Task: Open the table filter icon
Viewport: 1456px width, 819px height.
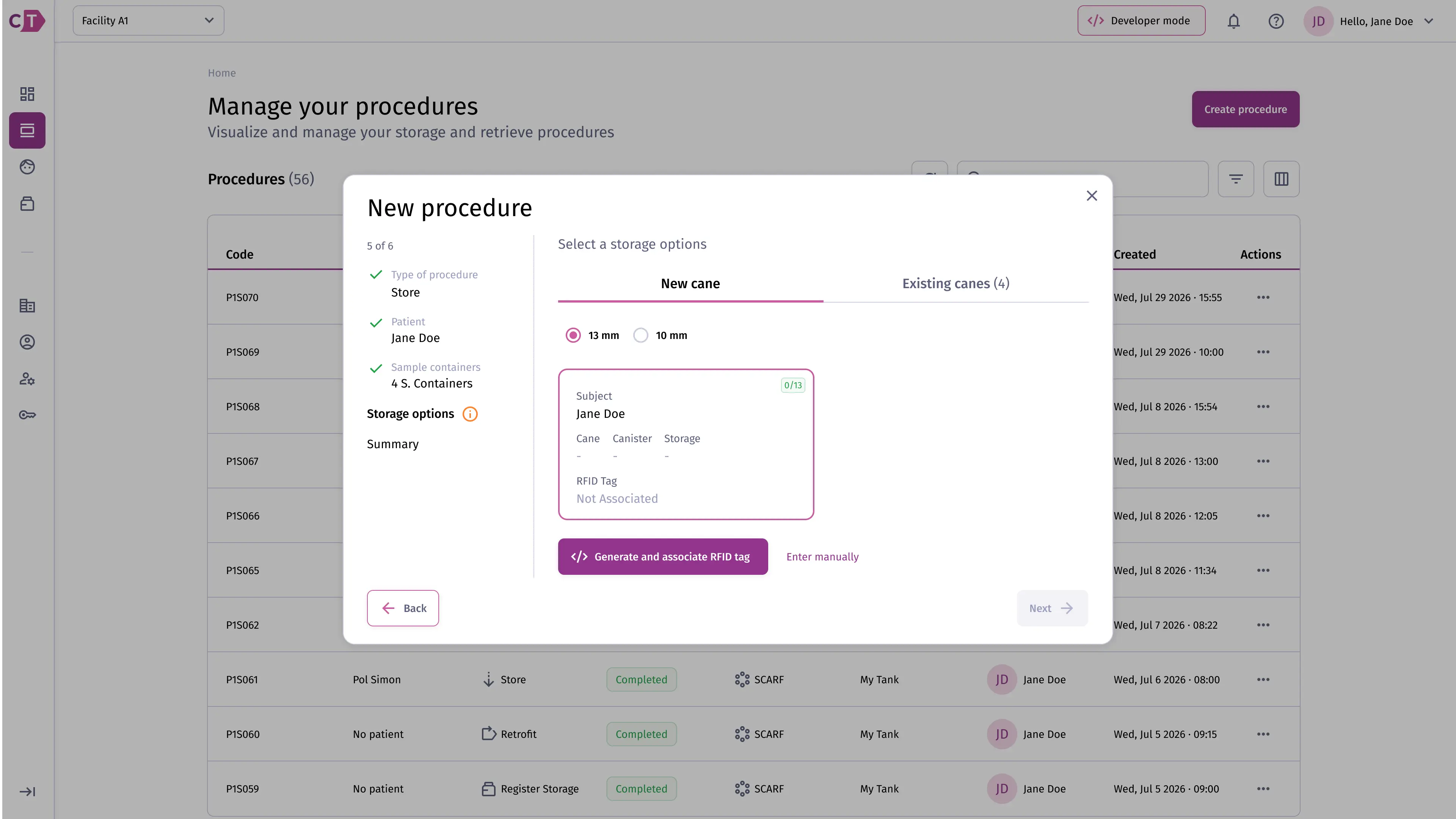Action: 1236,179
